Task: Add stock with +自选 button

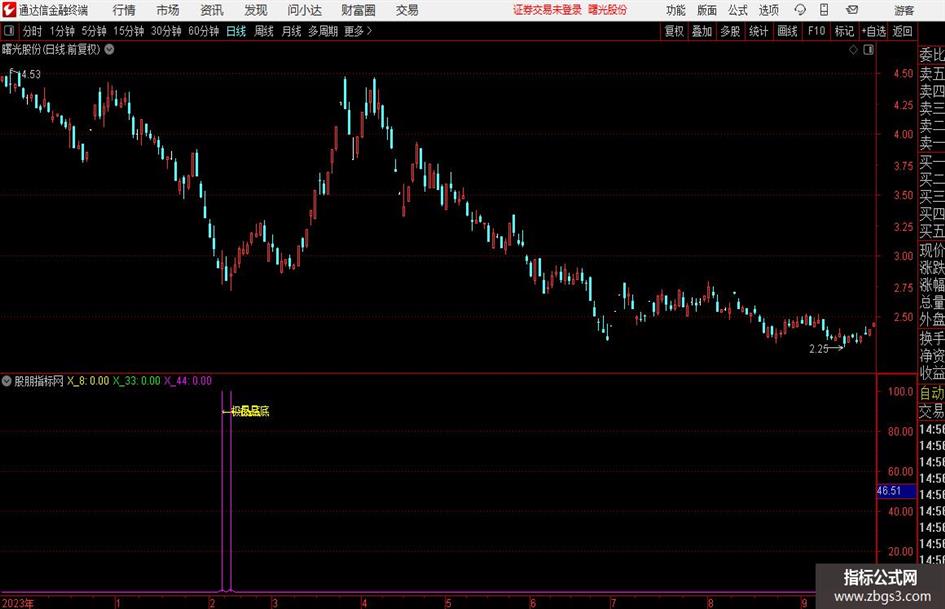Action: (x=874, y=31)
